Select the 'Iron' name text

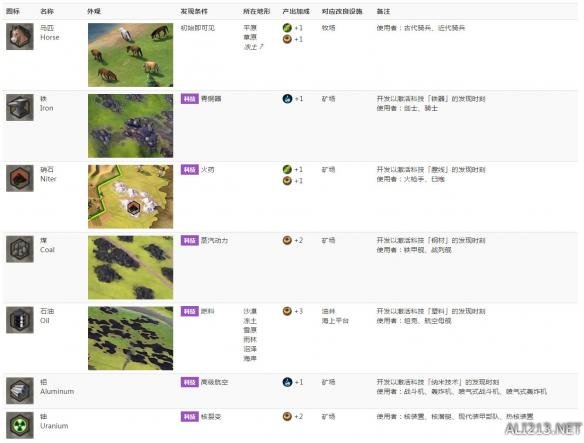(47, 108)
